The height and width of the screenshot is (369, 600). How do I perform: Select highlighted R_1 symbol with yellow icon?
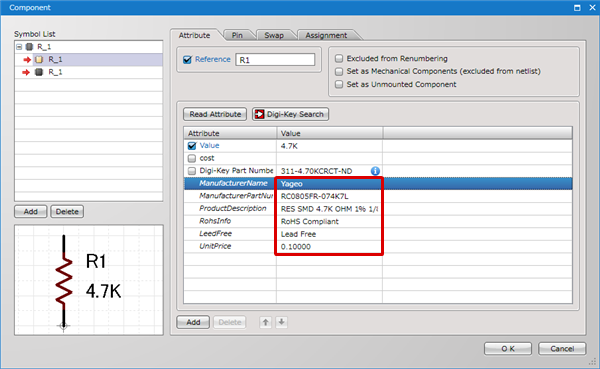[x=88, y=60]
